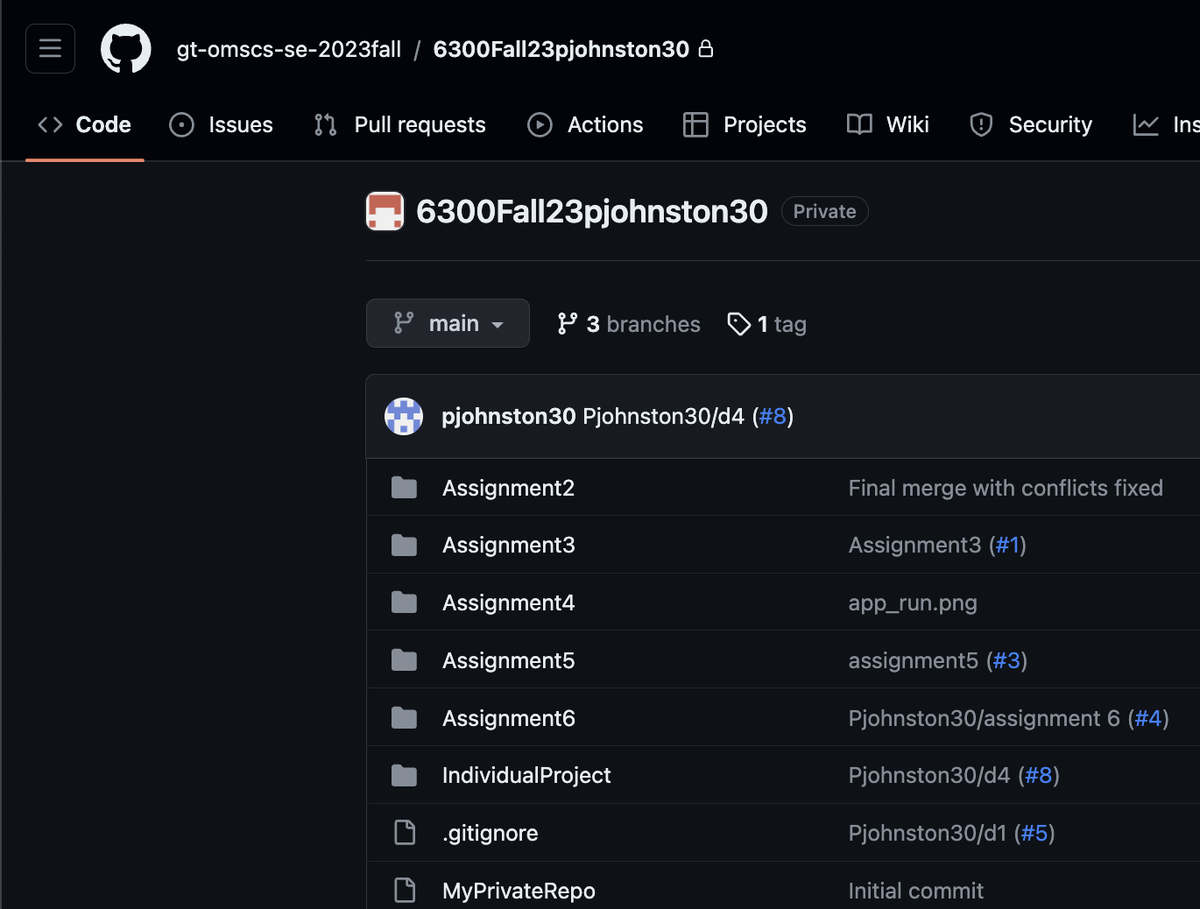The image size is (1200, 909).
Task: Click the repository avatar icon beside the title
Action: (x=385, y=211)
